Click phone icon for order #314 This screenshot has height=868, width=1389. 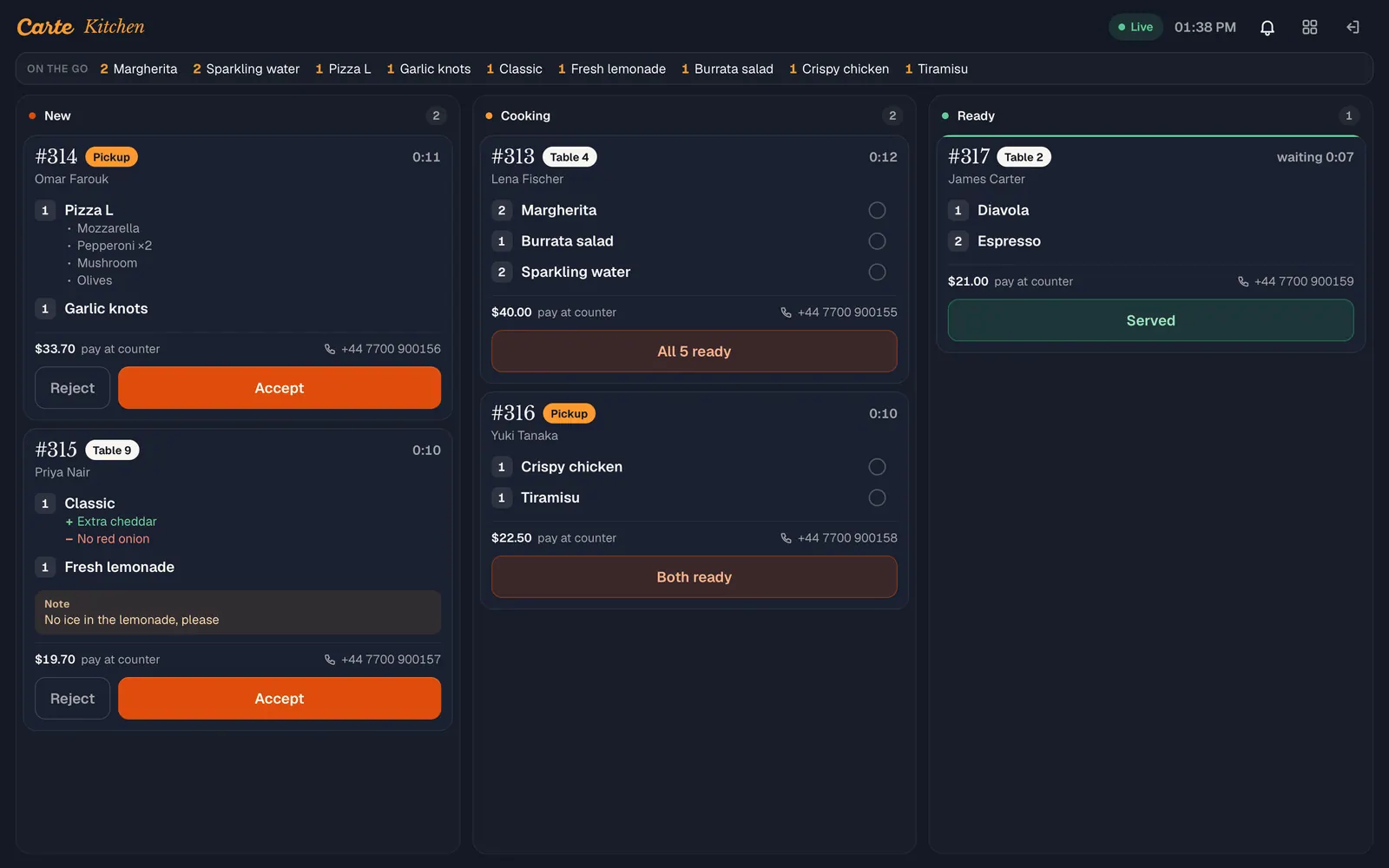330,349
